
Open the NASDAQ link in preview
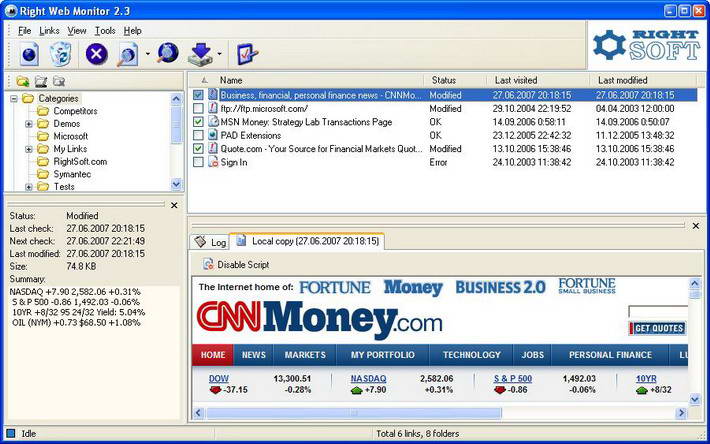369,378
